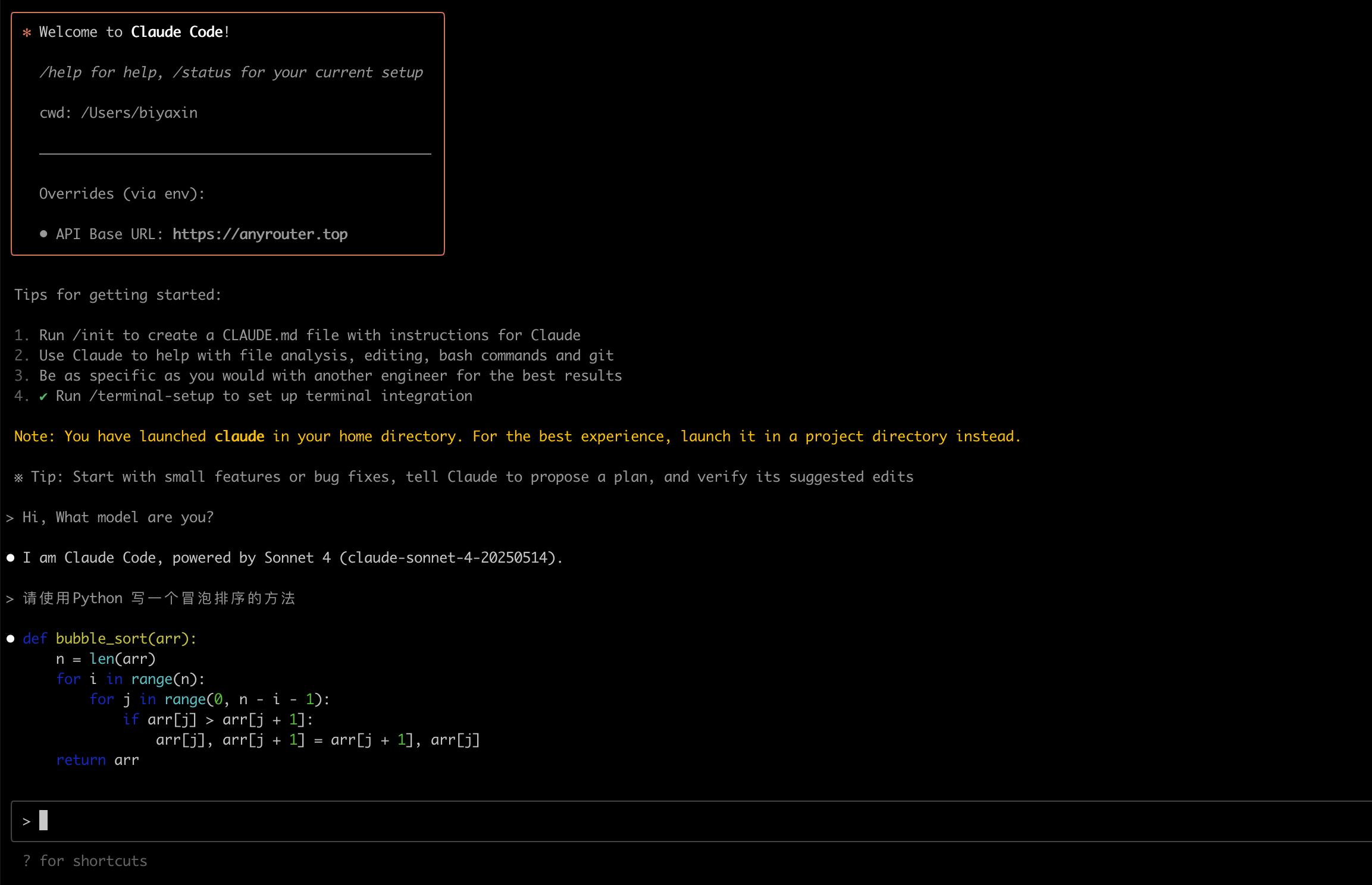Click the code line 'def bubble_sort(arr):'
Screen dimensions: 1372x885
109,639
